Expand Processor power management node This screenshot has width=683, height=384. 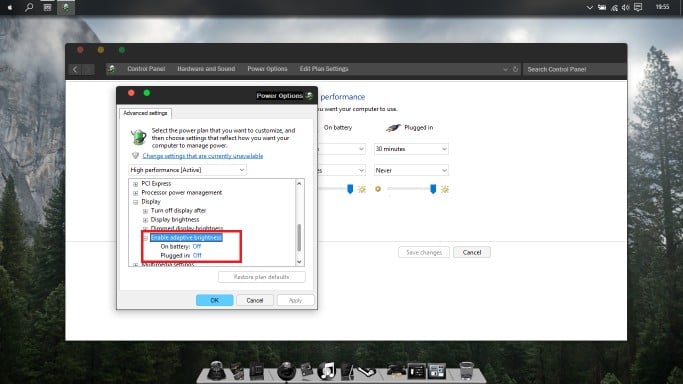(x=135, y=193)
